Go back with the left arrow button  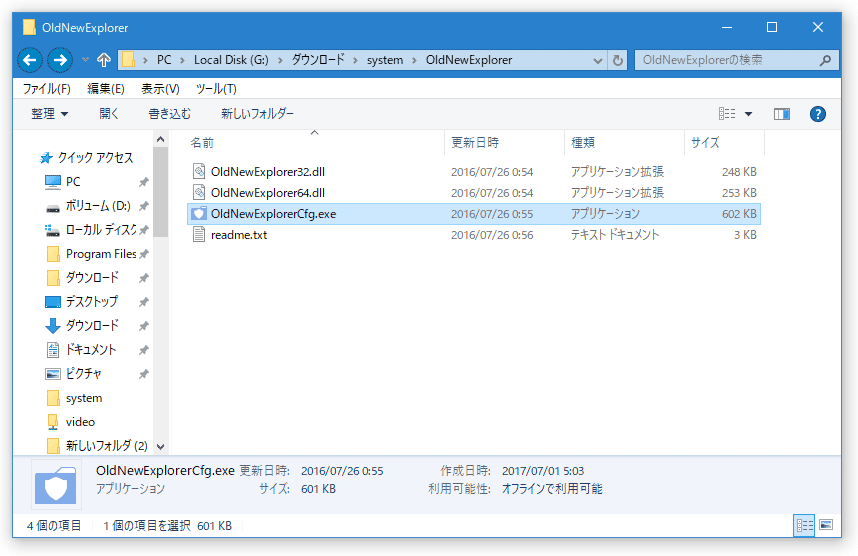point(30,60)
